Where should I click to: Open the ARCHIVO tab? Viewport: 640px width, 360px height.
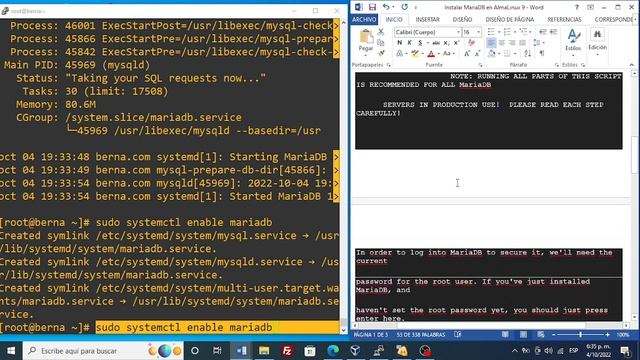click(x=364, y=19)
